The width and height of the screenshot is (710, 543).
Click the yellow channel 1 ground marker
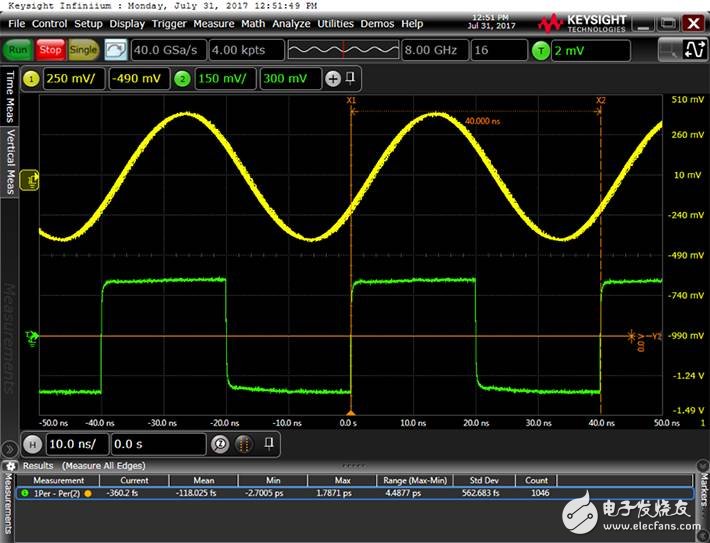(30, 180)
